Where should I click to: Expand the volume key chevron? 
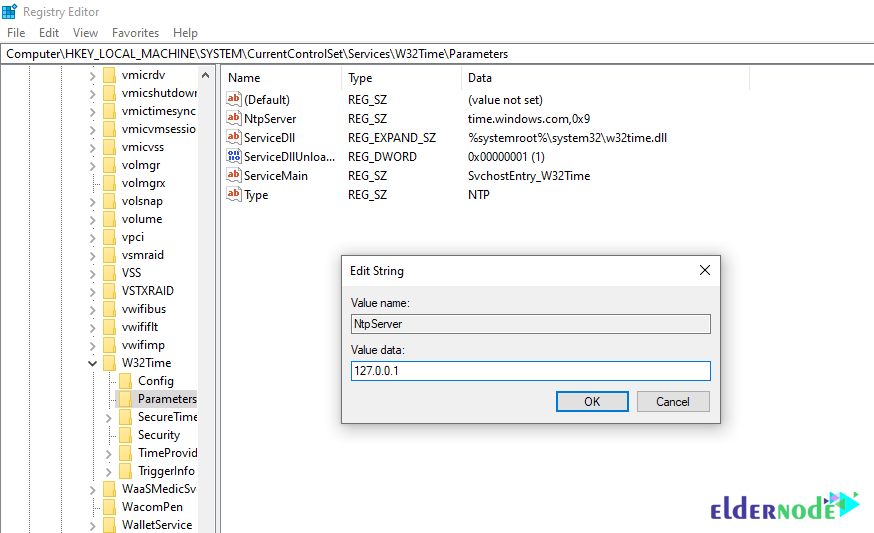93,220
